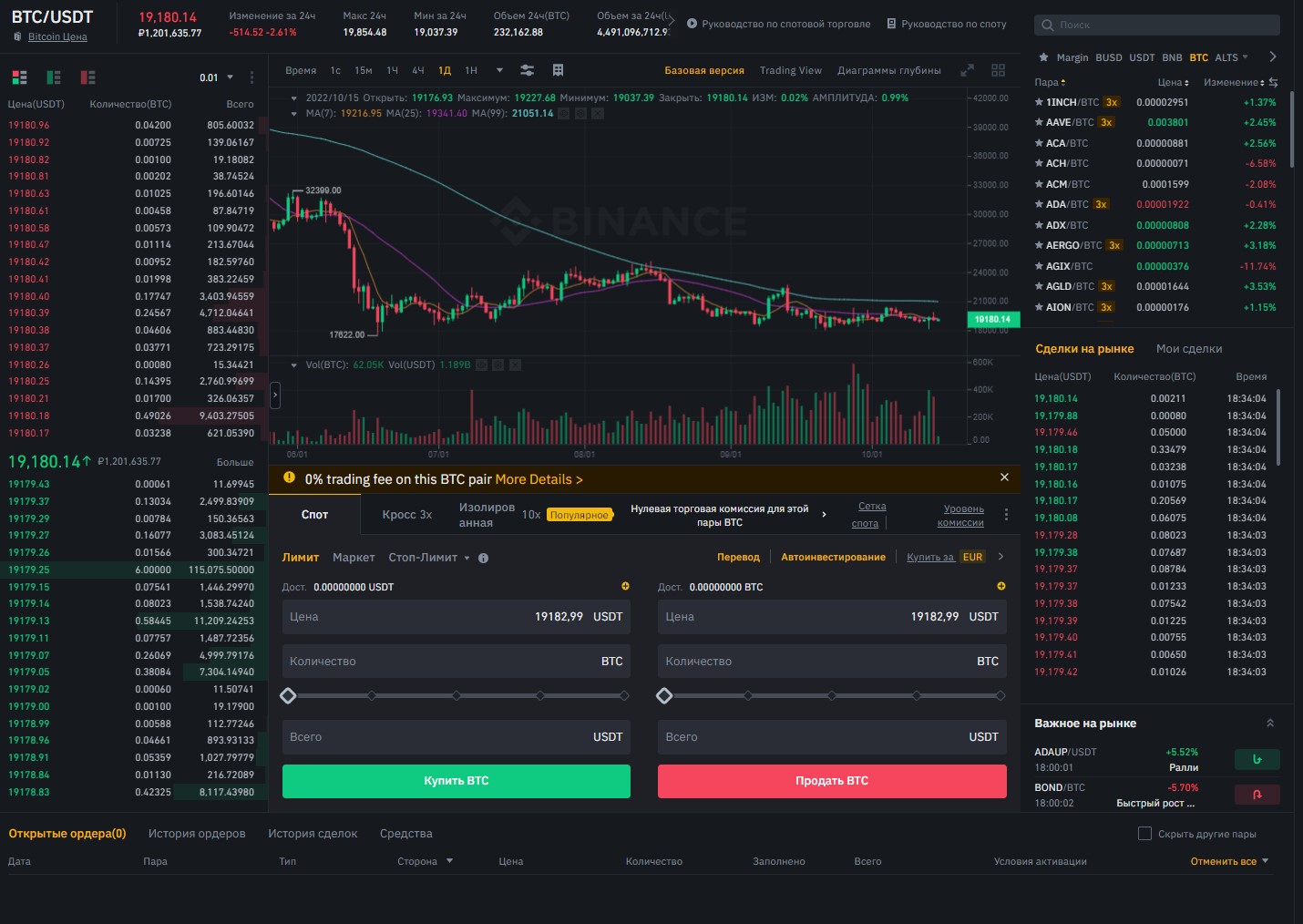Collapse side panel arrow beside volume chart
Viewport: 1303px width, 924px height.
pos(275,395)
